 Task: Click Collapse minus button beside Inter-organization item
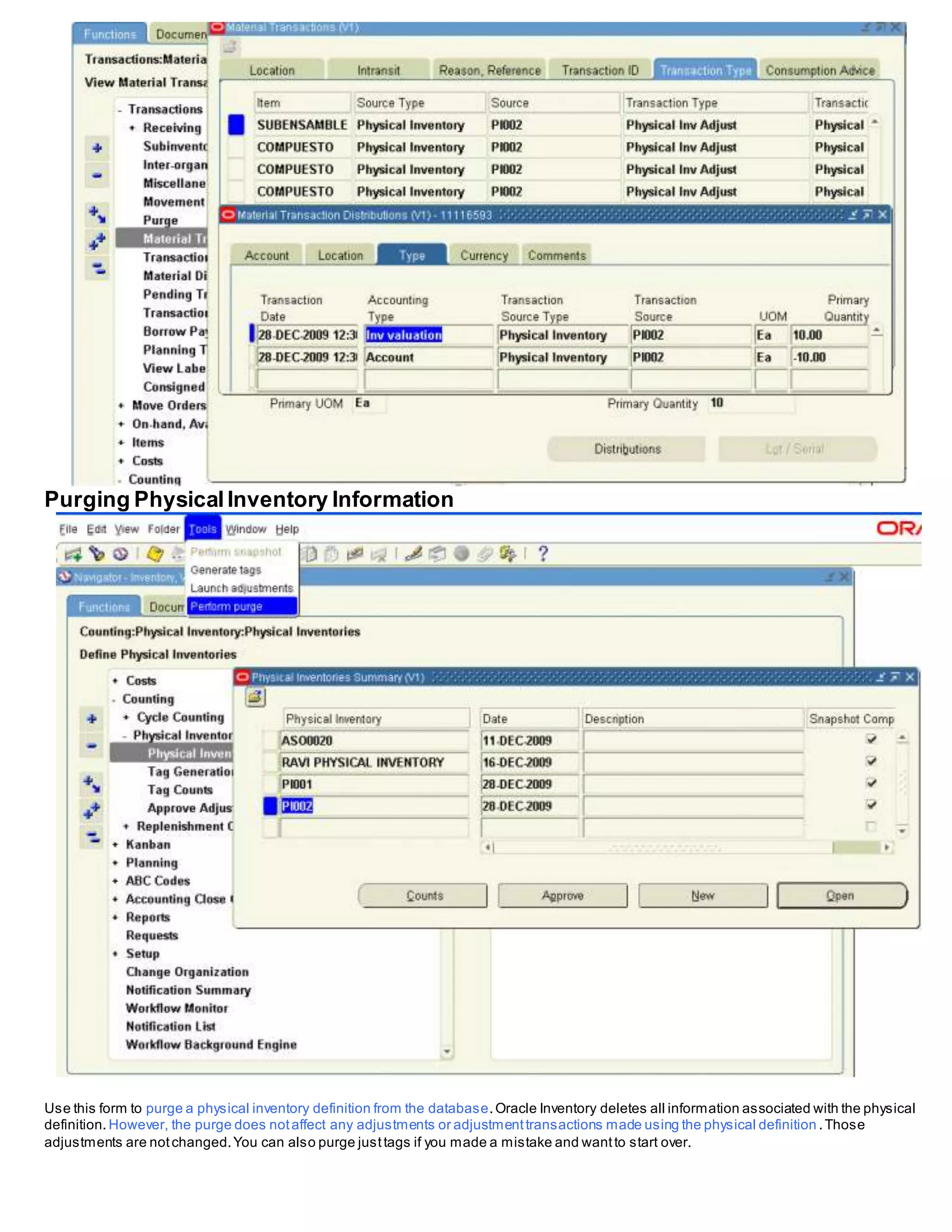pyautogui.click(x=97, y=175)
